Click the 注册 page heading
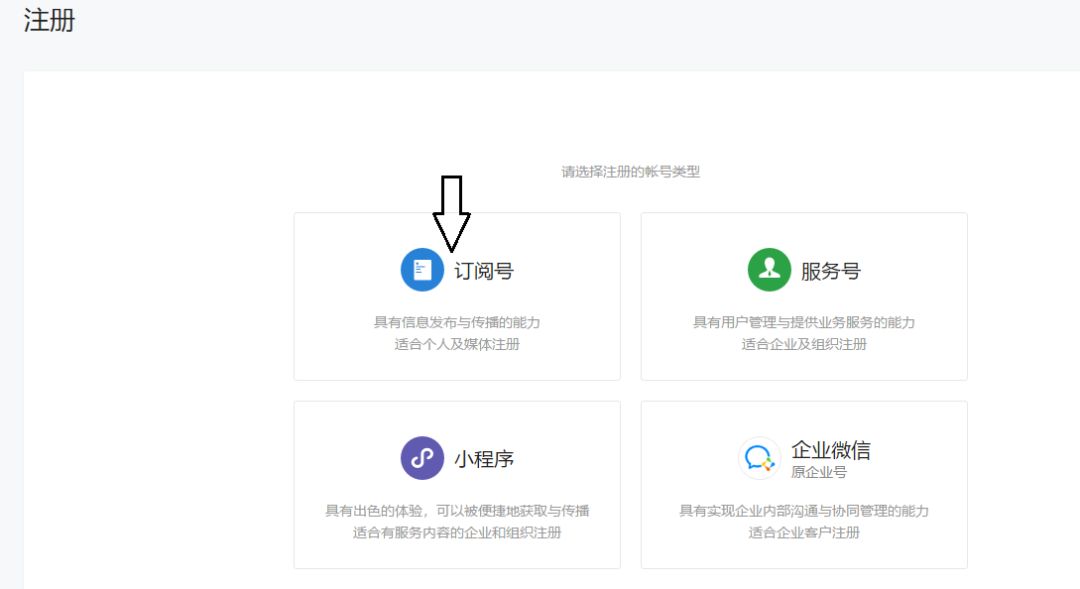 [49, 20]
